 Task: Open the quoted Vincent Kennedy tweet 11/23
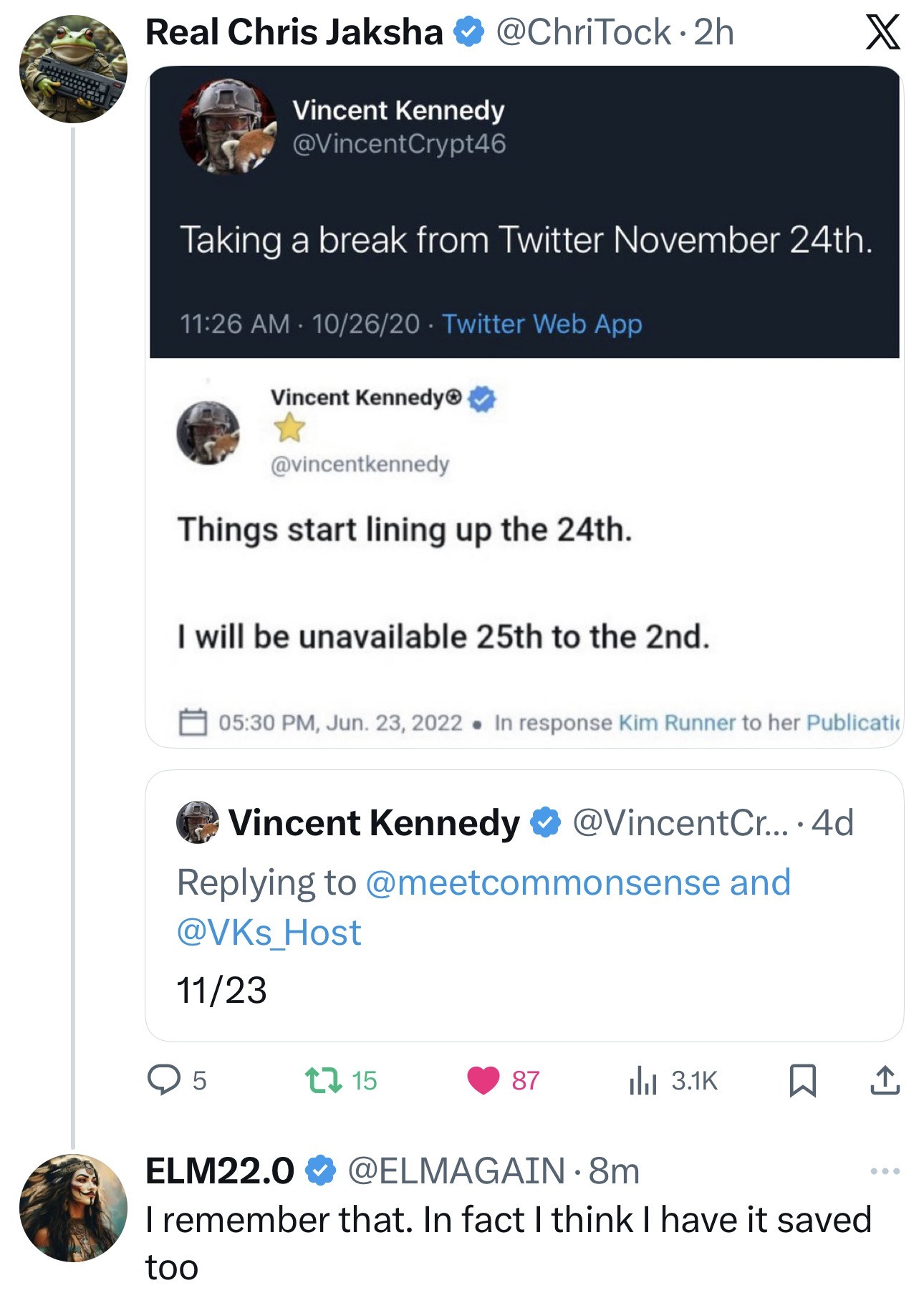[x=523, y=989]
